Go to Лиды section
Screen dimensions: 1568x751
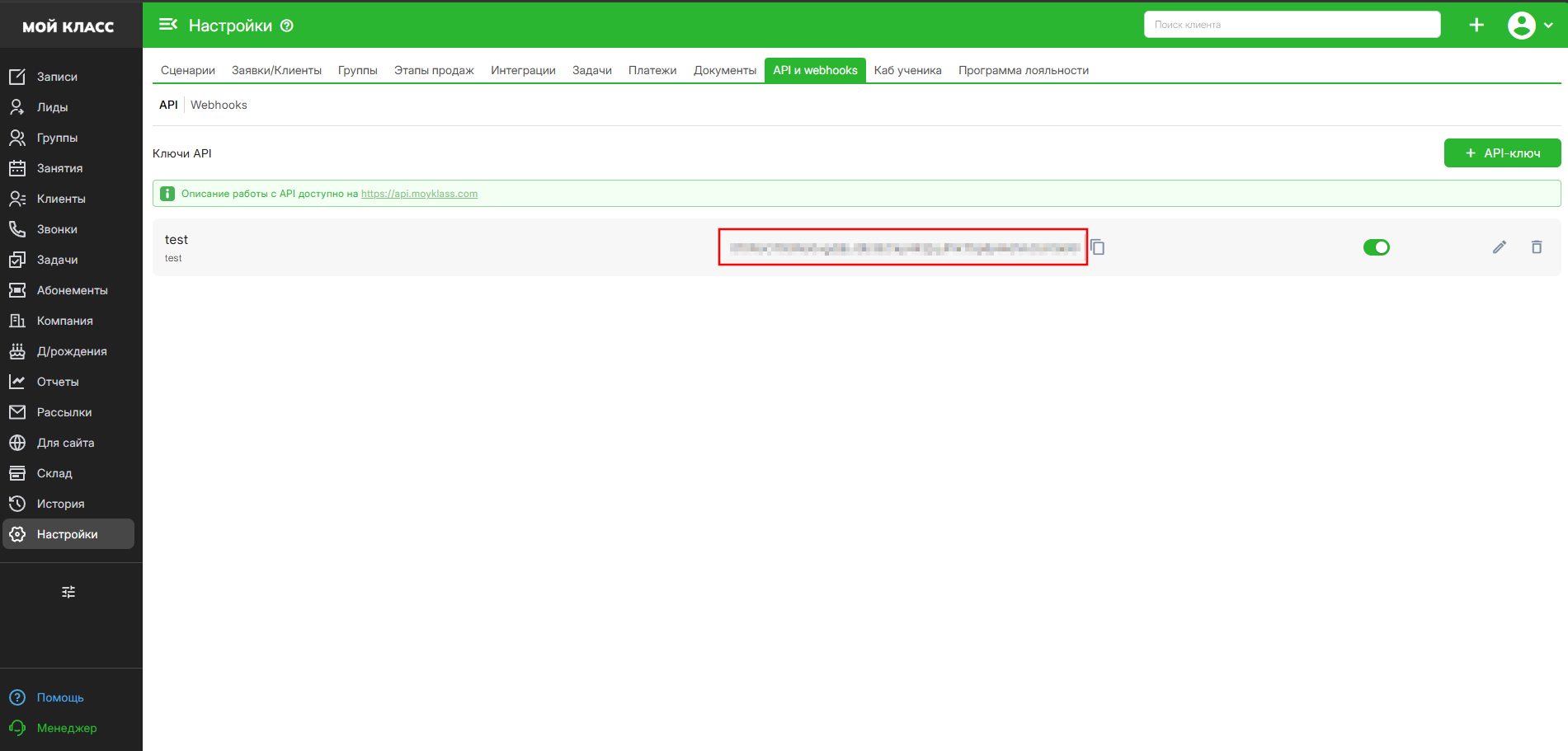click(x=68, y=107)
